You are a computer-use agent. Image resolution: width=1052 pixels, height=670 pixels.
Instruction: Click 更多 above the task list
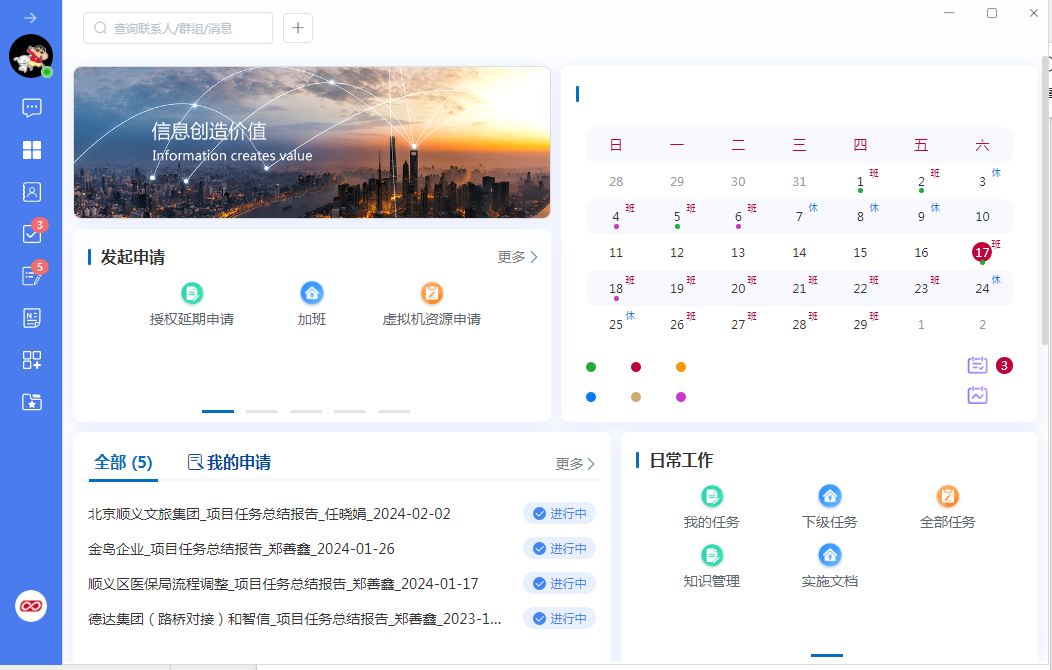(571, 463)
